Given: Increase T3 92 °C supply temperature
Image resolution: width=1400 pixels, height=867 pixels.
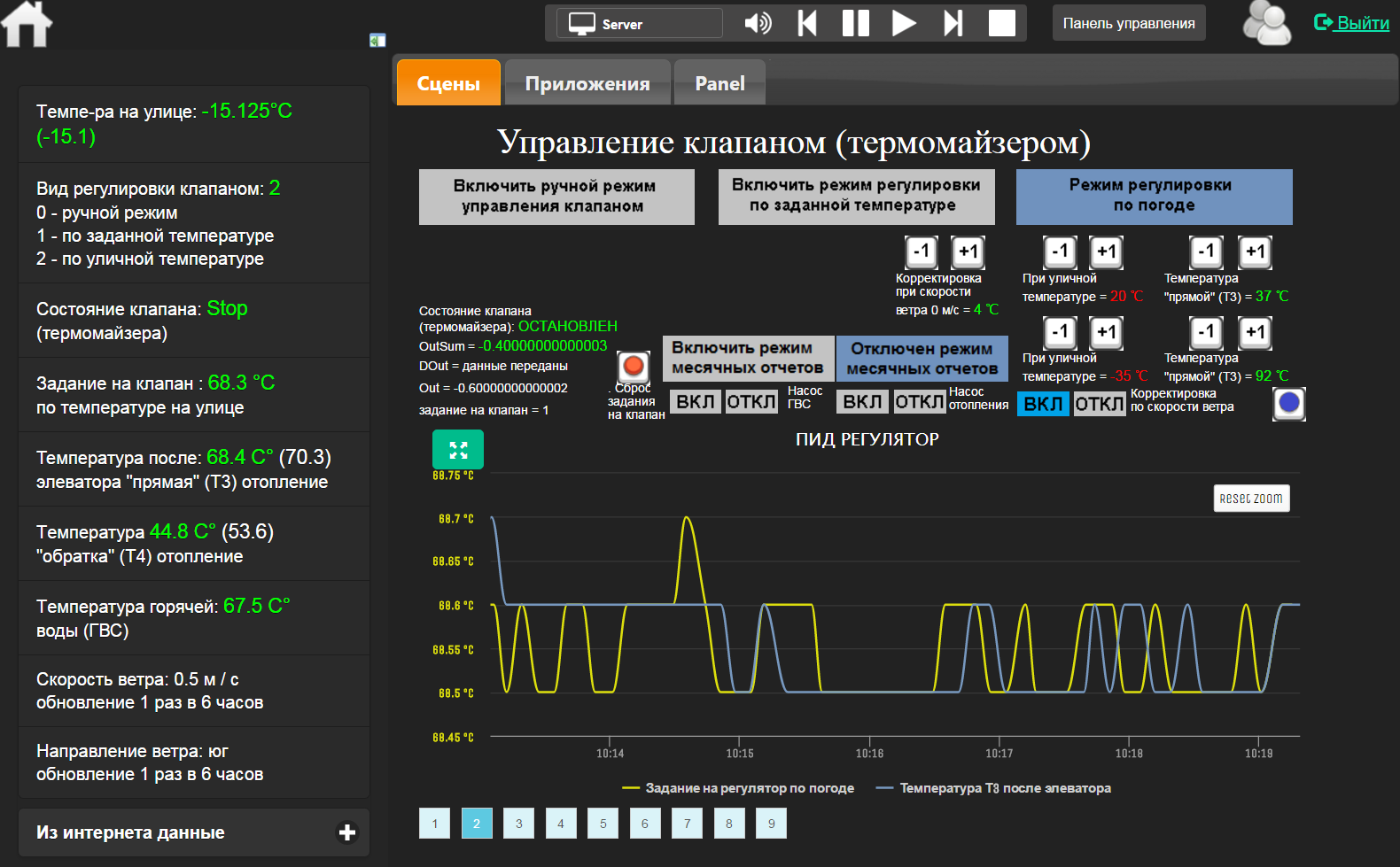Looking at the screenshot, I should pyautogui.click(x=1255, y=332).
